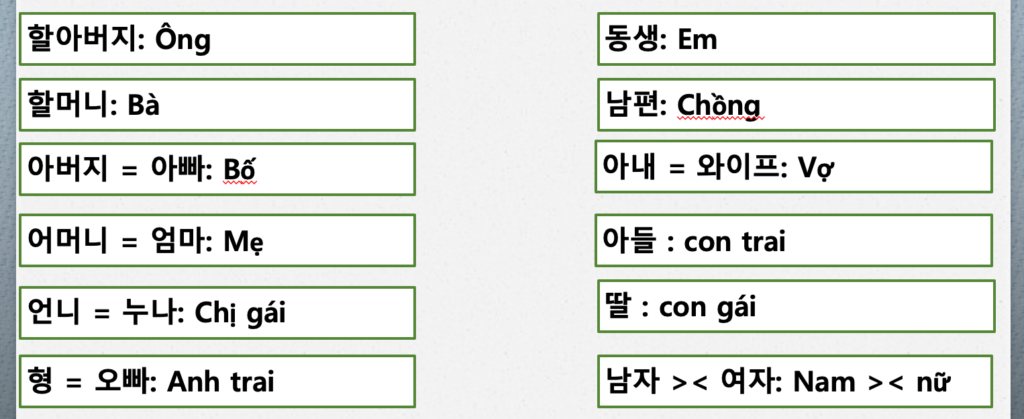Image resolution: width=1024 pixels, height=419 pixels.
Task: Click the Vietnamese word Mẹ
Action: pos(240,241)
